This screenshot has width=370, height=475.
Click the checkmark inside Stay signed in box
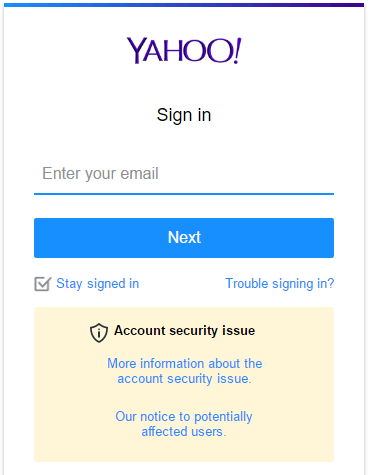click(x=44, y=283)
